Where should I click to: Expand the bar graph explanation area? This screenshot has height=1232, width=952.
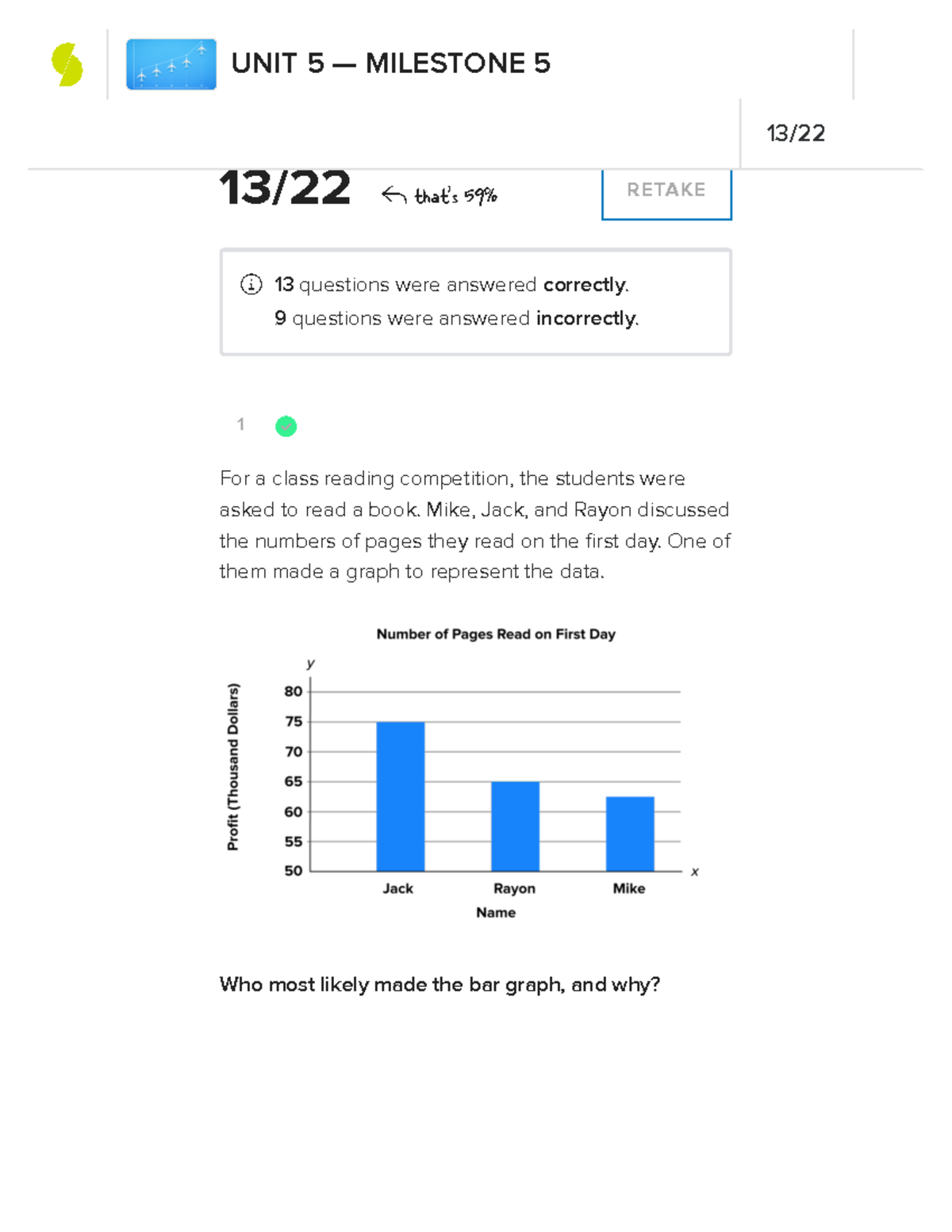(x=440, y=984)
